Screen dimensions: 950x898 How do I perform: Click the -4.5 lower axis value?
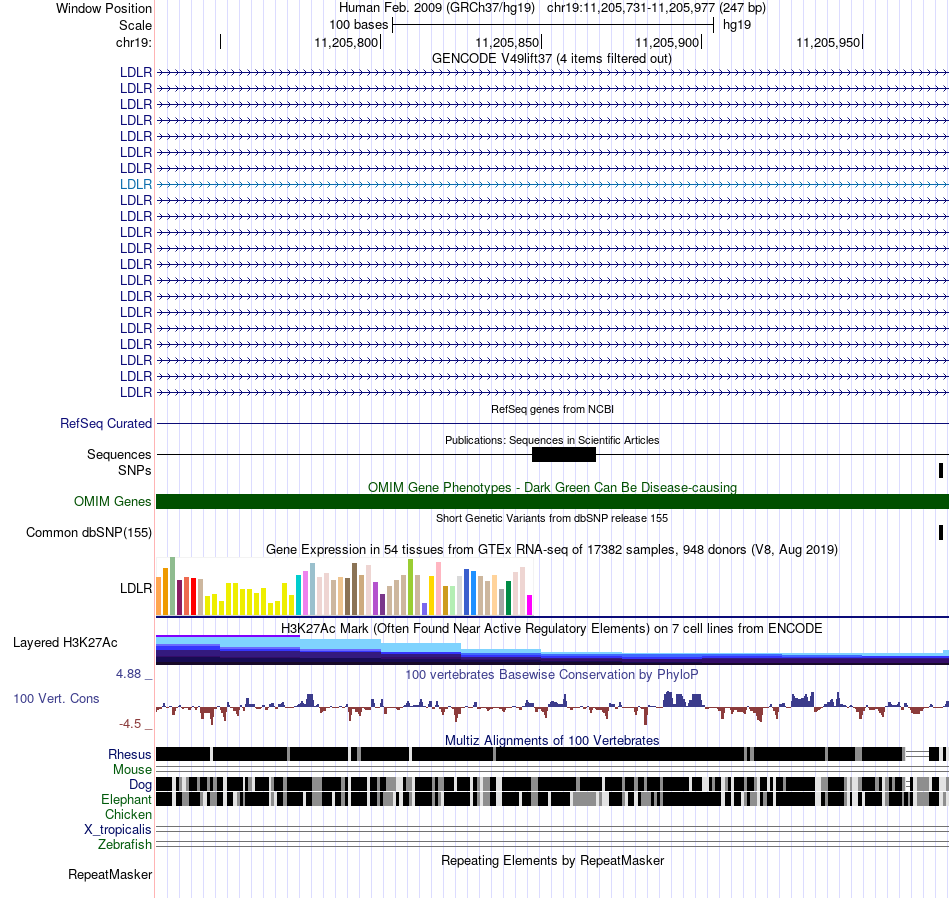(x=130, y=724)
